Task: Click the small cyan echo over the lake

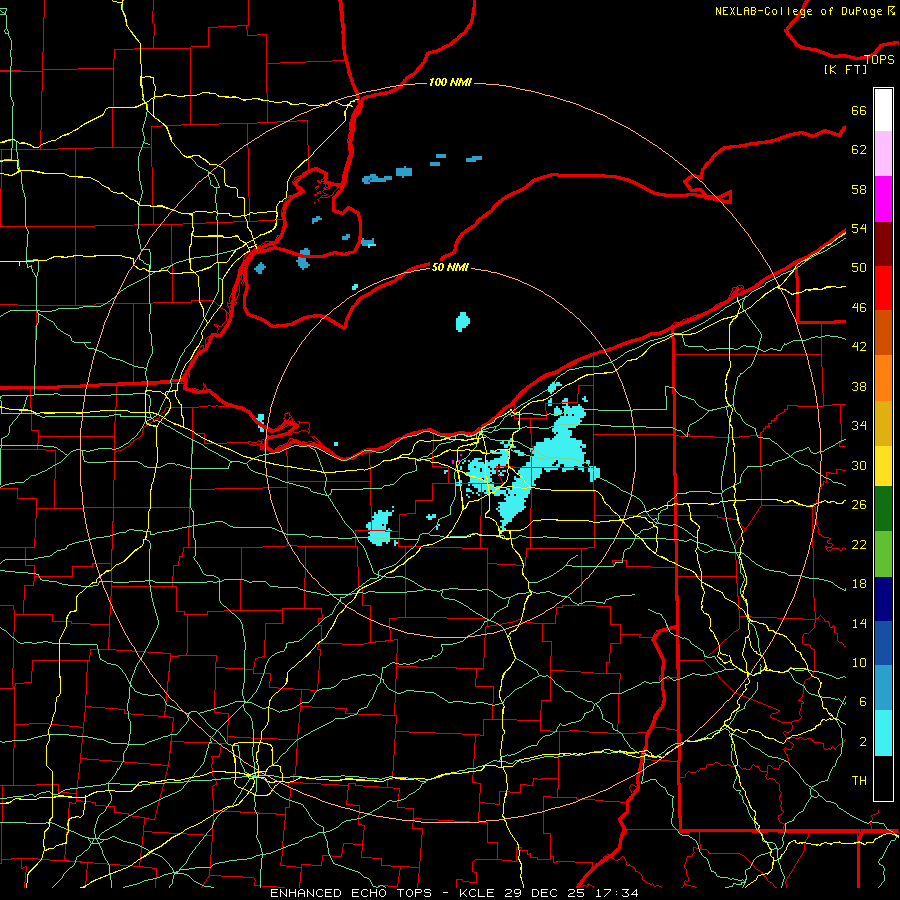Action: click(463, 321)
